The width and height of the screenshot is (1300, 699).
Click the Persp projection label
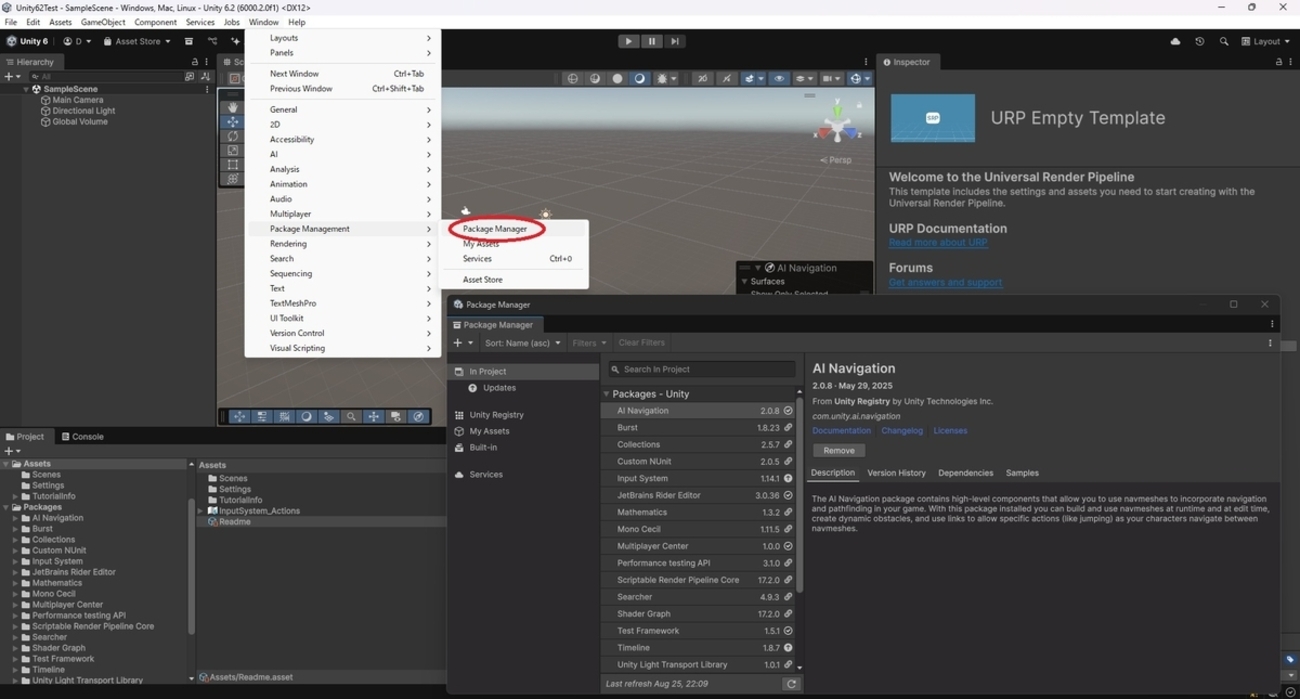coord(836,160)
